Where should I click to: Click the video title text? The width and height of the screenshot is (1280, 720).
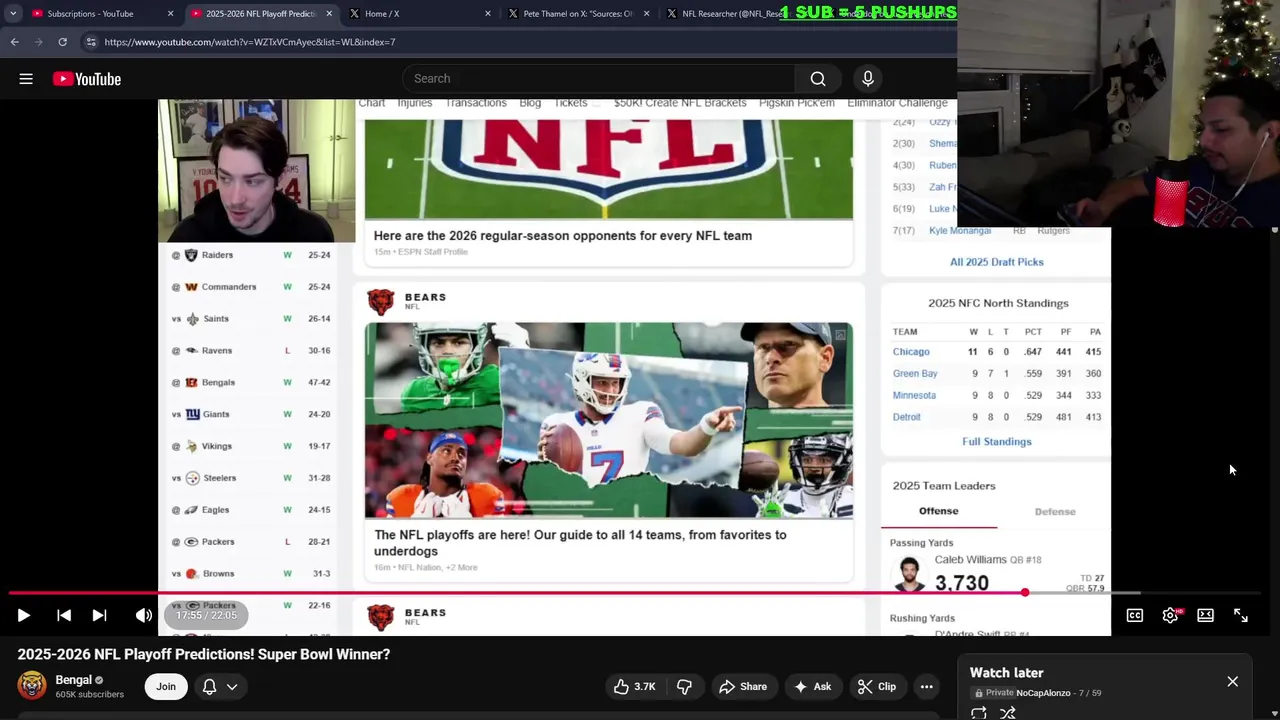[x=204, y=654]
